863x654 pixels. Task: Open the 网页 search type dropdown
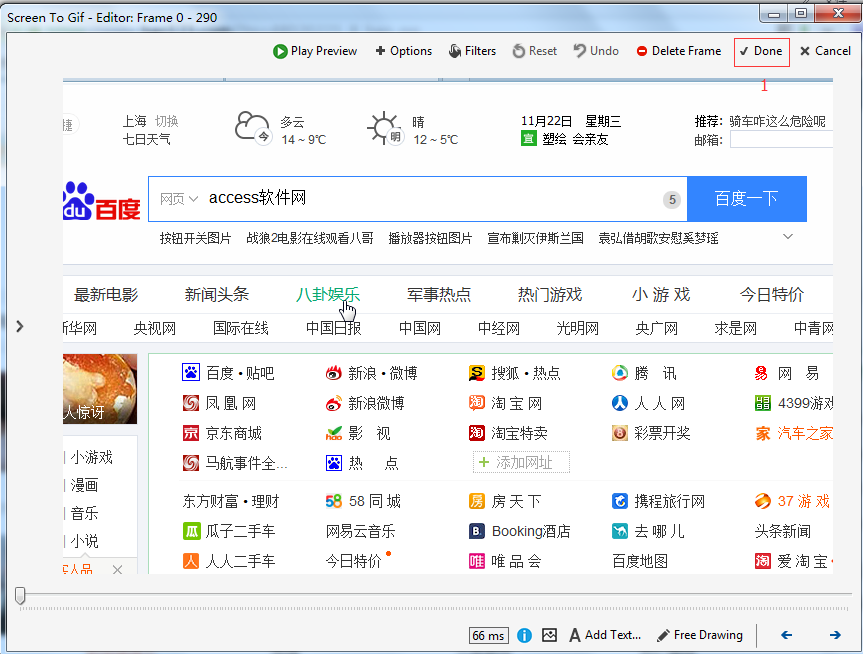tap(178, 199)
